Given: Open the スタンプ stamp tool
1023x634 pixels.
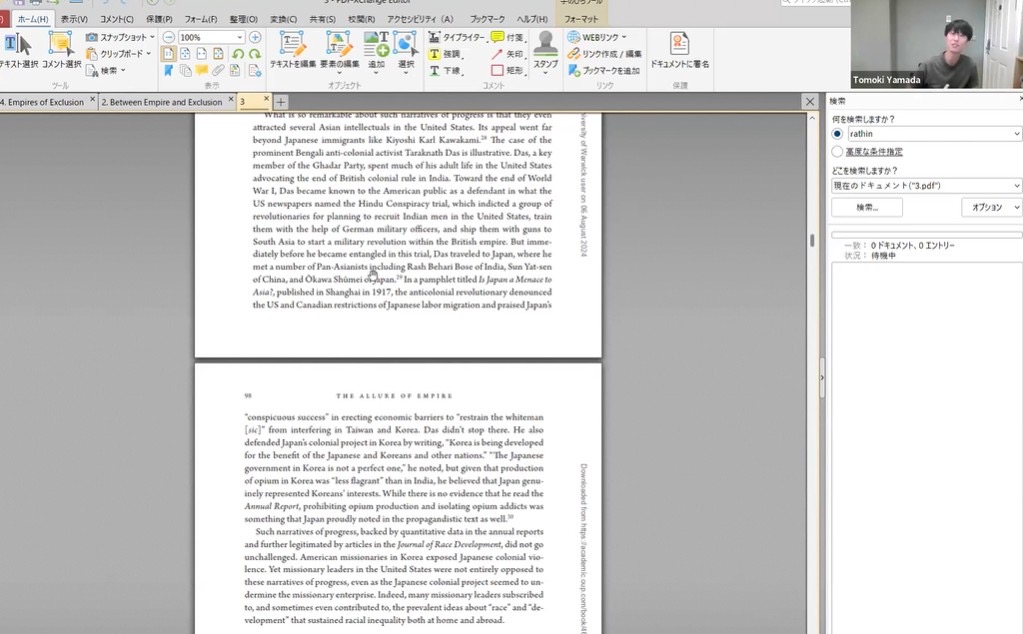Looking at the screenshot, I should coord(545,52).
